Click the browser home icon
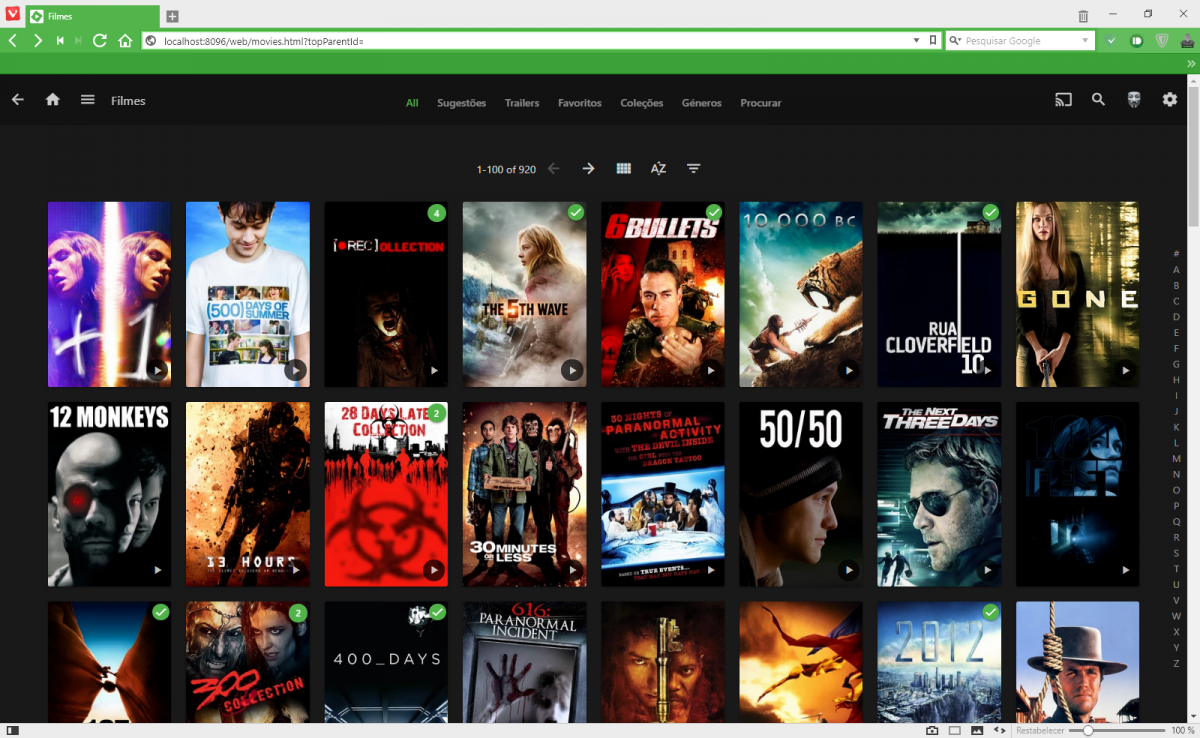The height and width of the screenshot is (738, 1200). [x=125, y=41]
